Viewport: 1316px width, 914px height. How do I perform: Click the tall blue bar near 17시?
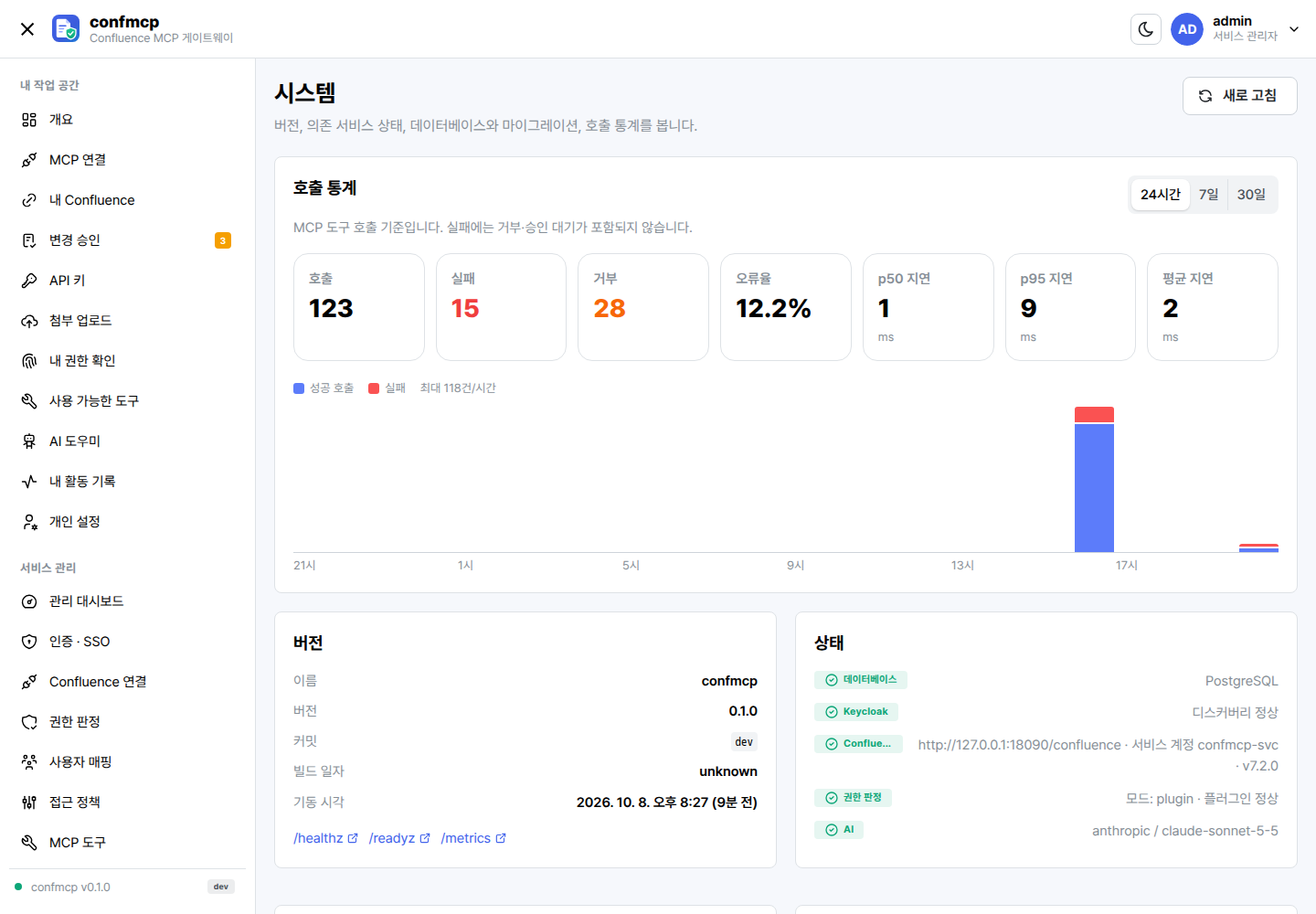tap(1094, 488)
